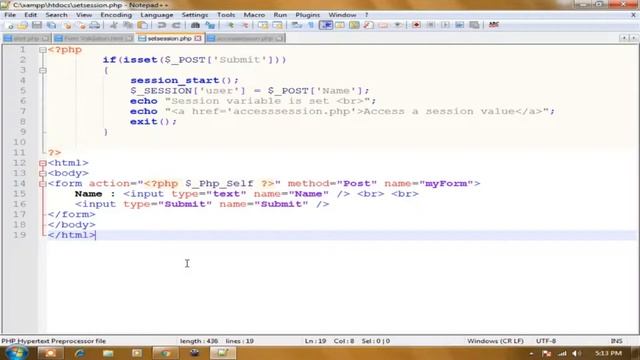The height and width of the screenshot is (360, 640).
Task: Click the Print toolbar icon
Action: (x=95, y=25)
